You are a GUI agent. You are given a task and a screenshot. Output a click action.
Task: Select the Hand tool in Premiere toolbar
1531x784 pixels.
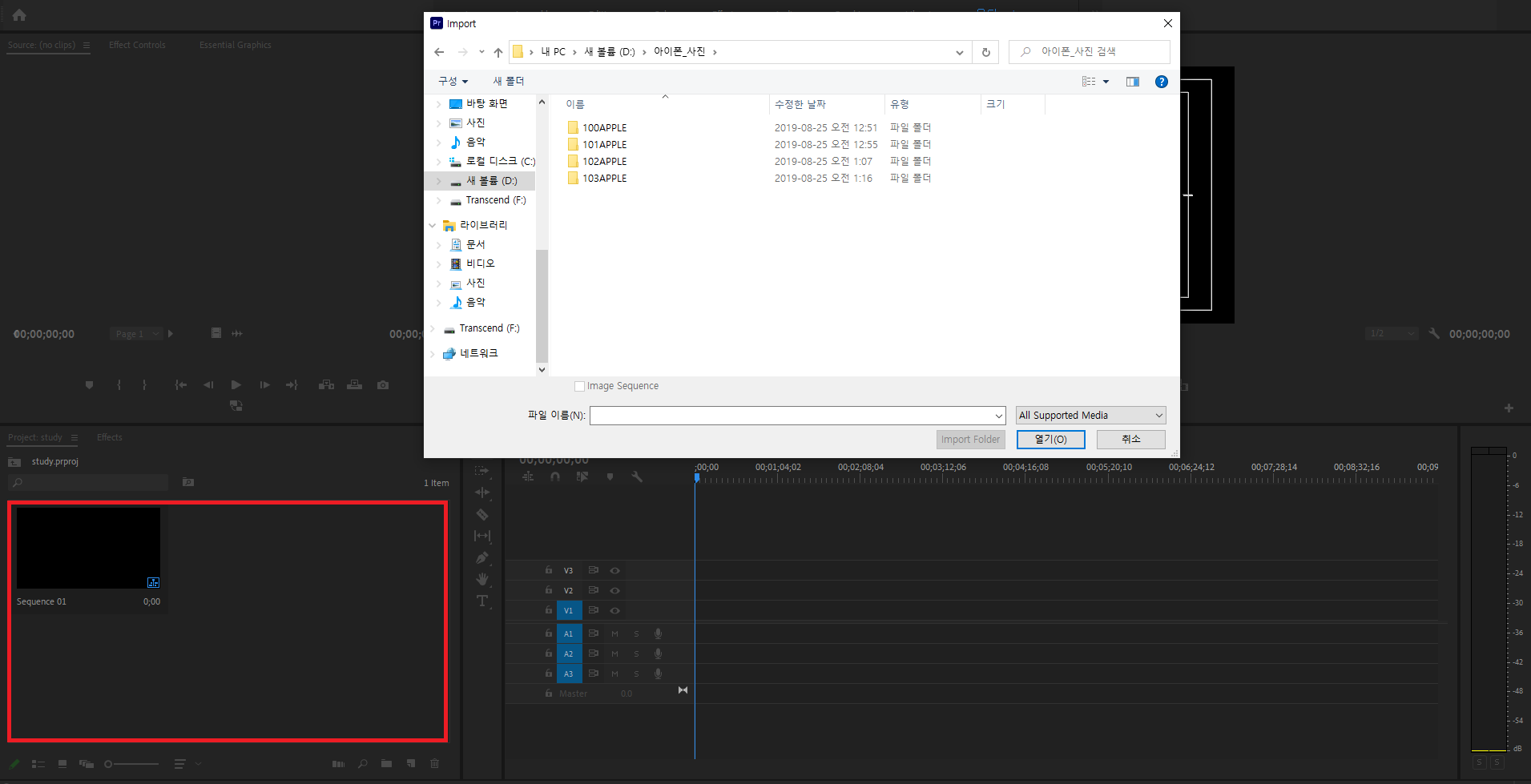481,579
